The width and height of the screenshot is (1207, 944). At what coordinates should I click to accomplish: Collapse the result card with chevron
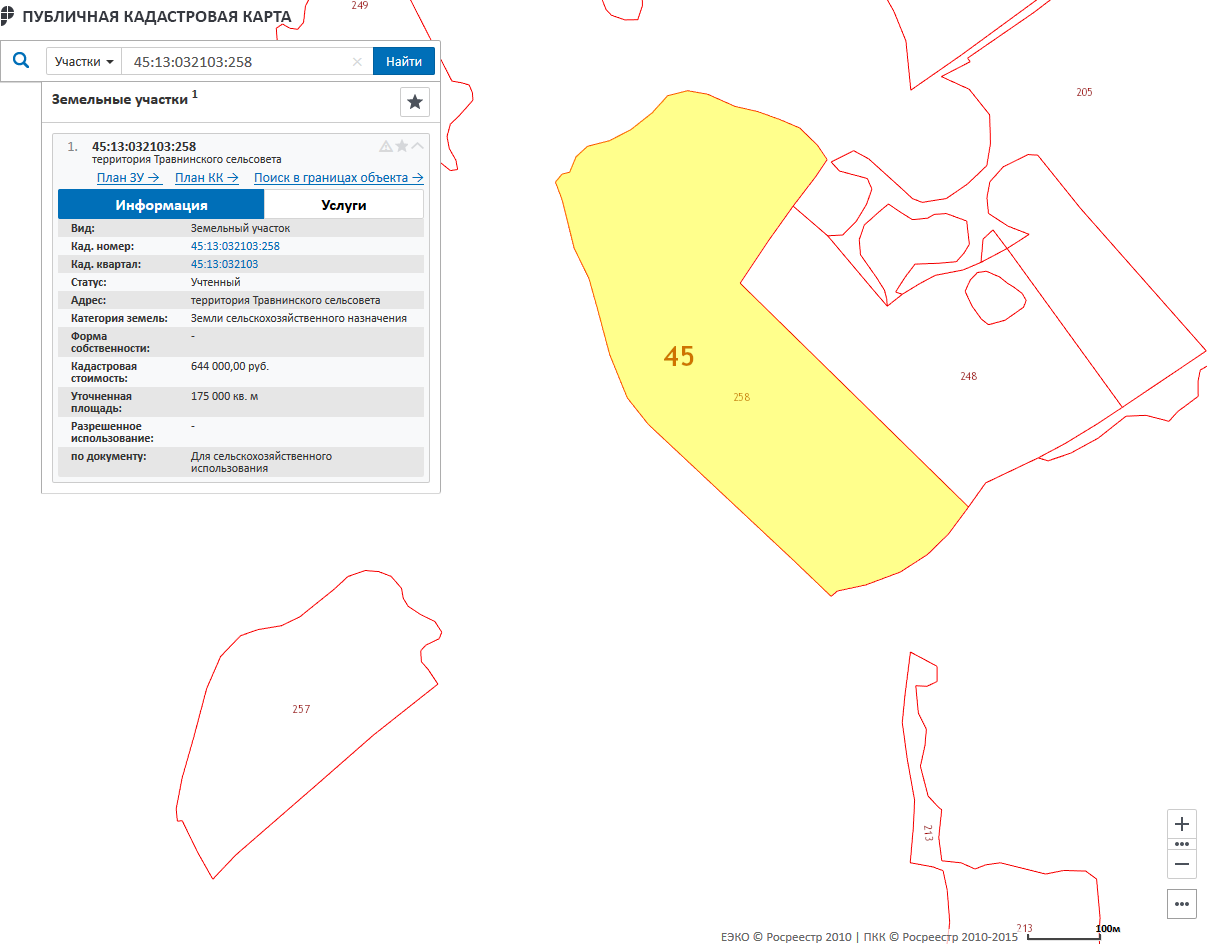pos(418,146)
